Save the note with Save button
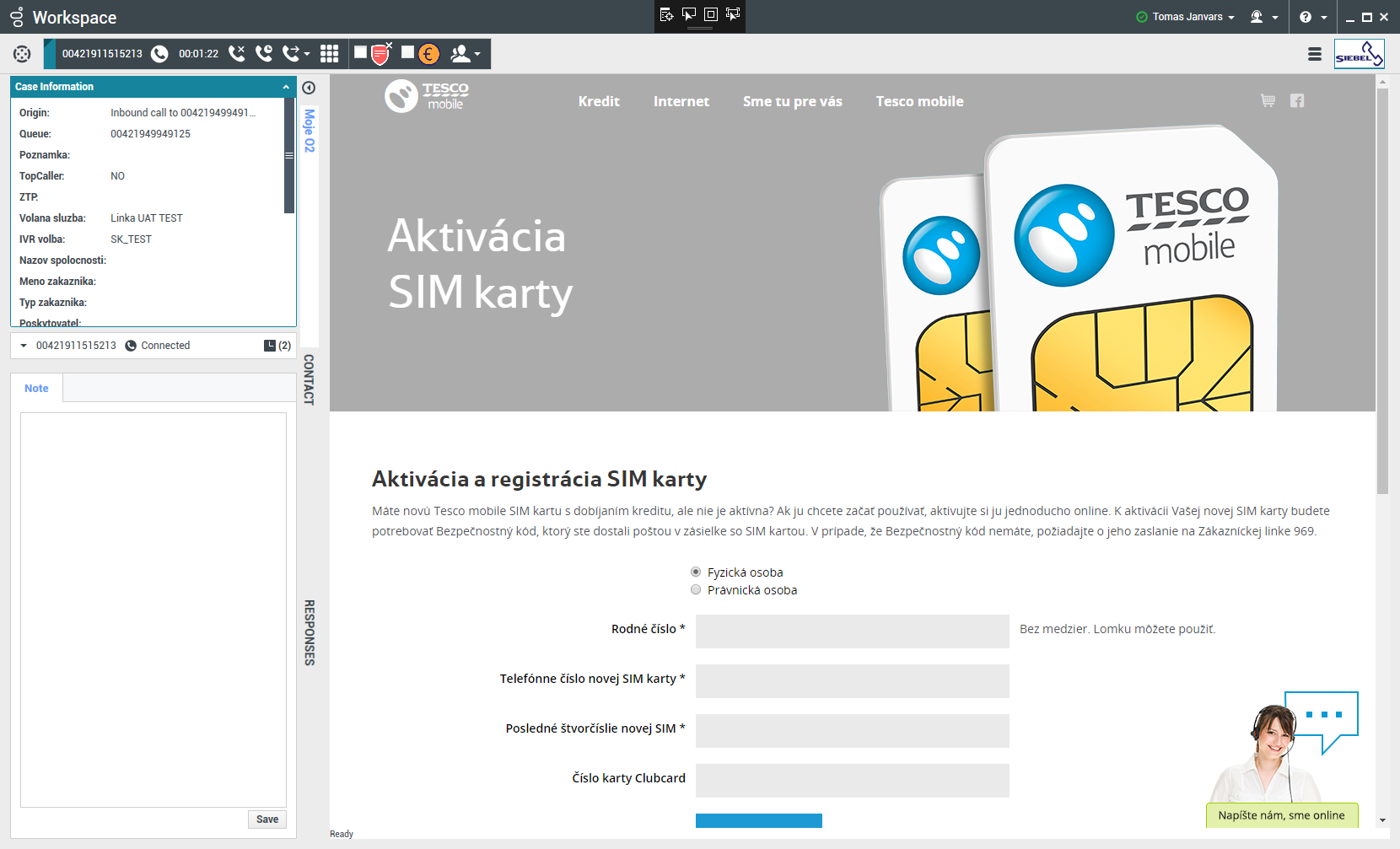The height and width of the screenshot is (849, 1400). (x=267, y=819)
